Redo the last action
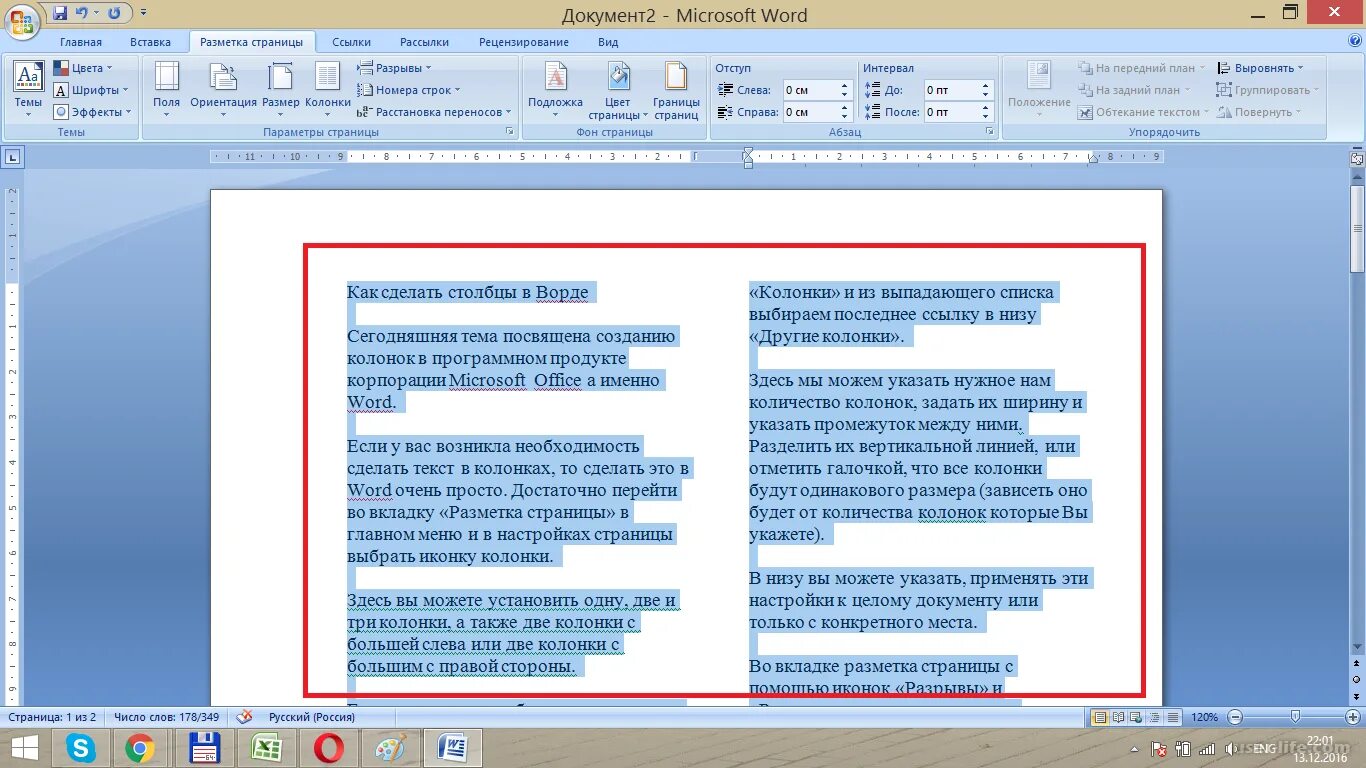This screenshot has width=1366, height=768. tap(114, 14)
